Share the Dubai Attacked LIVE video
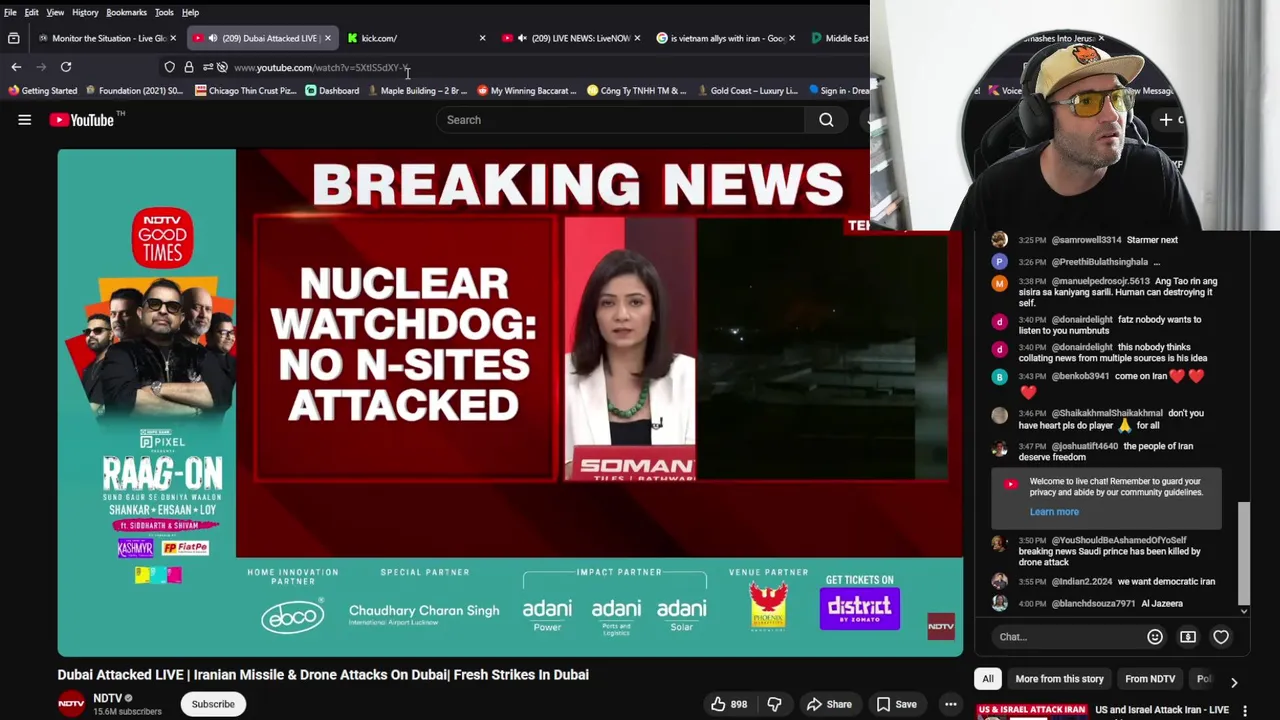Image resolution: width=1280 pixels, height=720 pixels. 829,704
